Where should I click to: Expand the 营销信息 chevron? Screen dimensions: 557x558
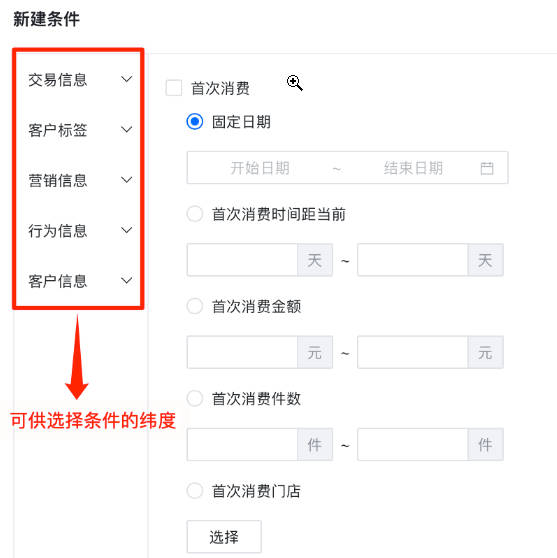126,180
